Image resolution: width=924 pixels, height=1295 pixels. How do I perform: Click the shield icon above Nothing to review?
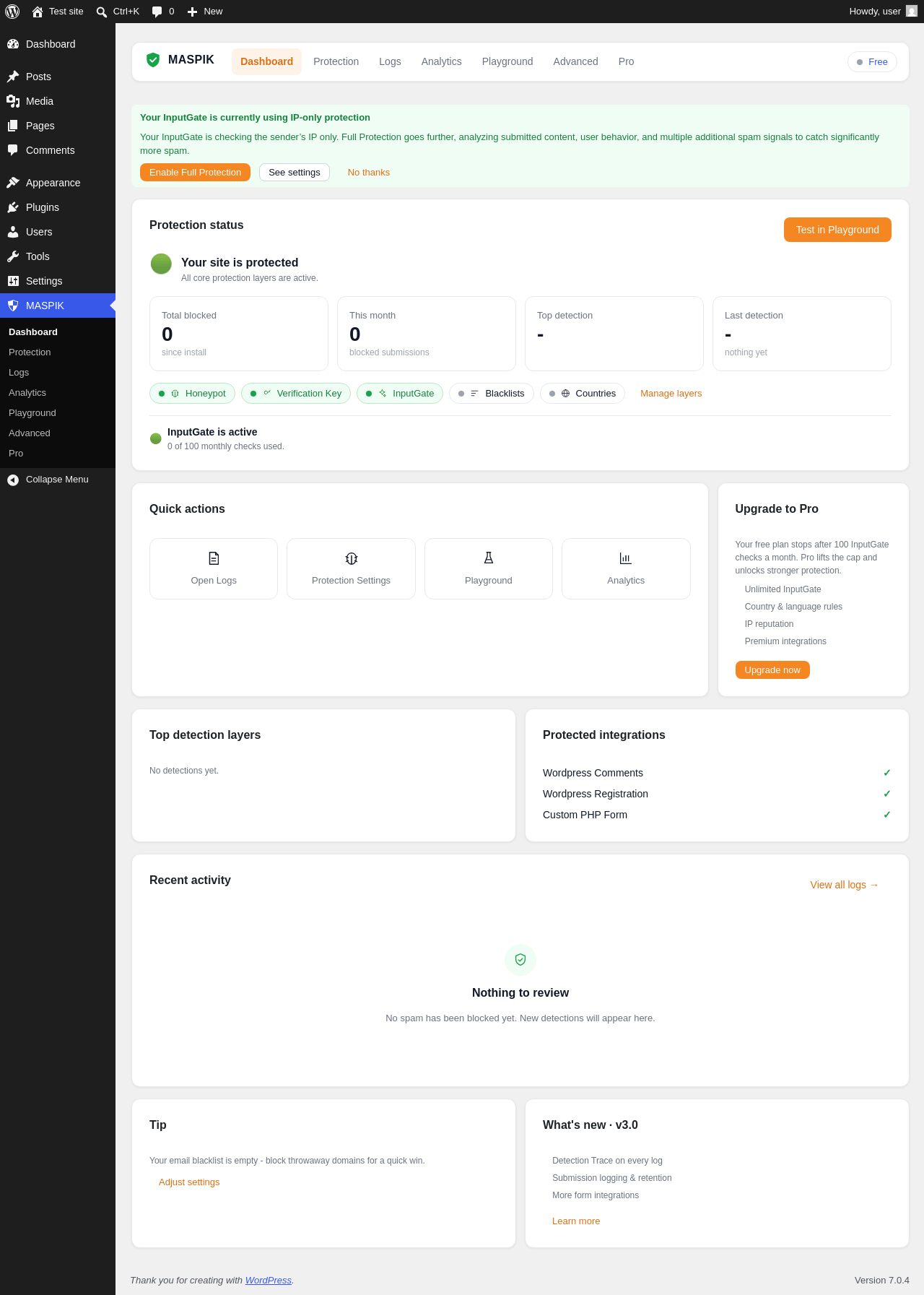pos(520,960)
